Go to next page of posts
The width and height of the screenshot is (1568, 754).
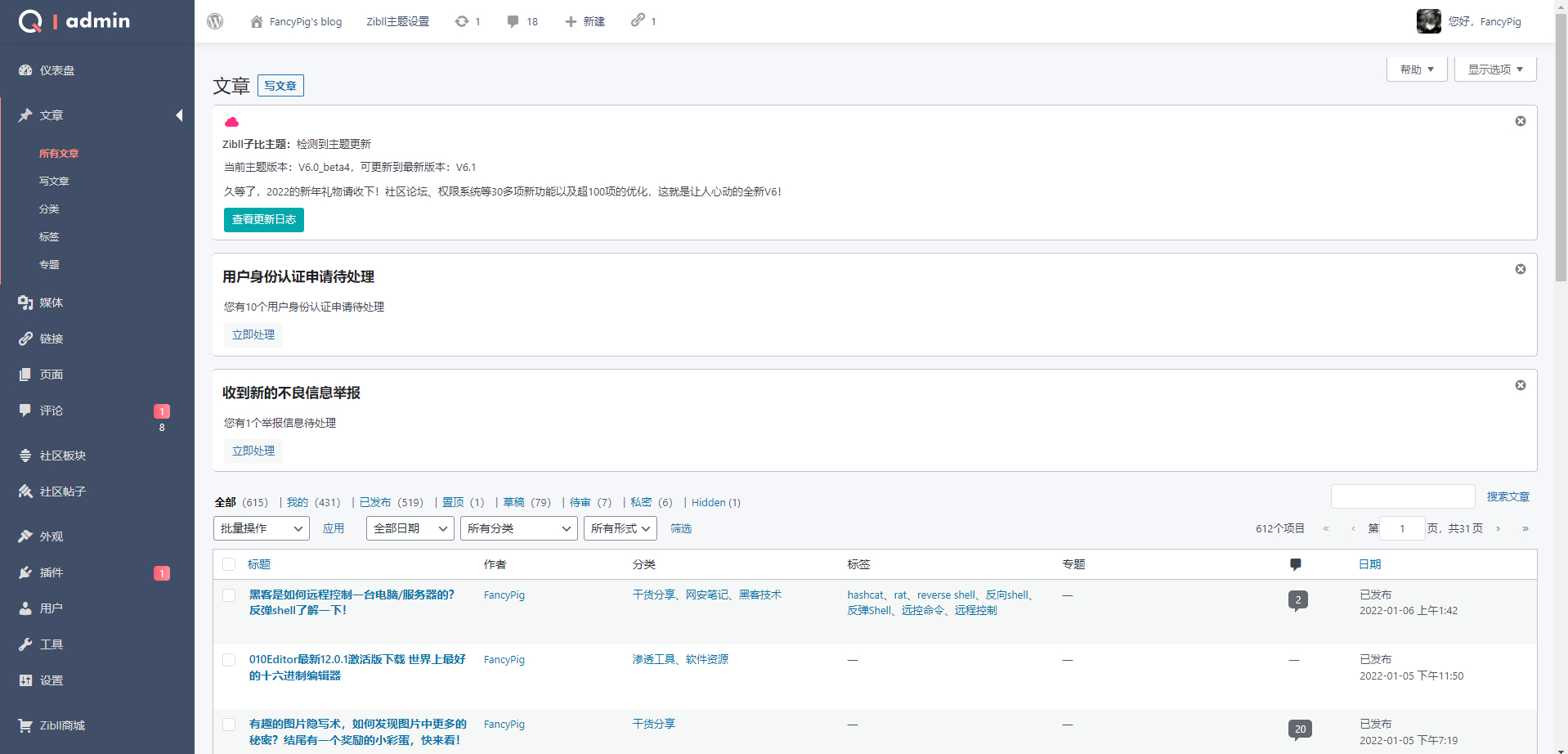pos(1498,528)
